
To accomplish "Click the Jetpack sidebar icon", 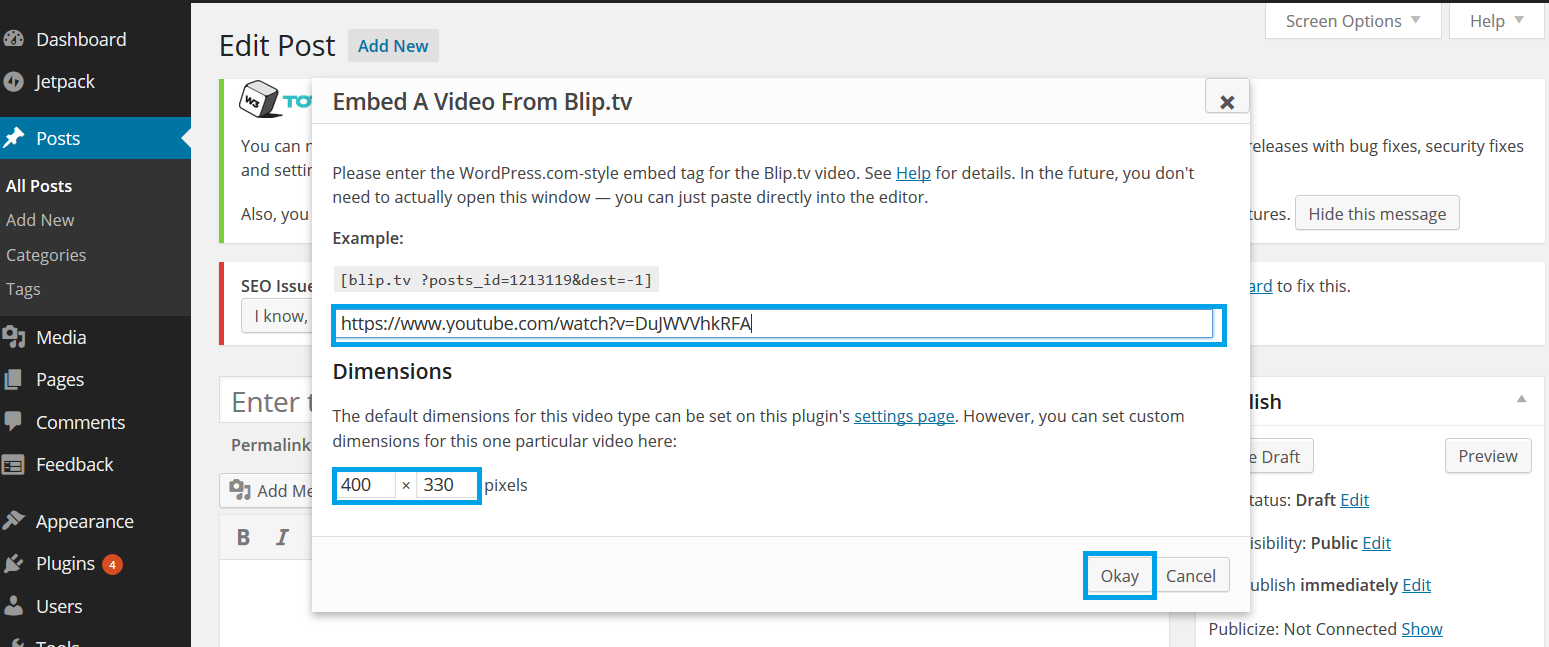I will [x=14, y=82].
